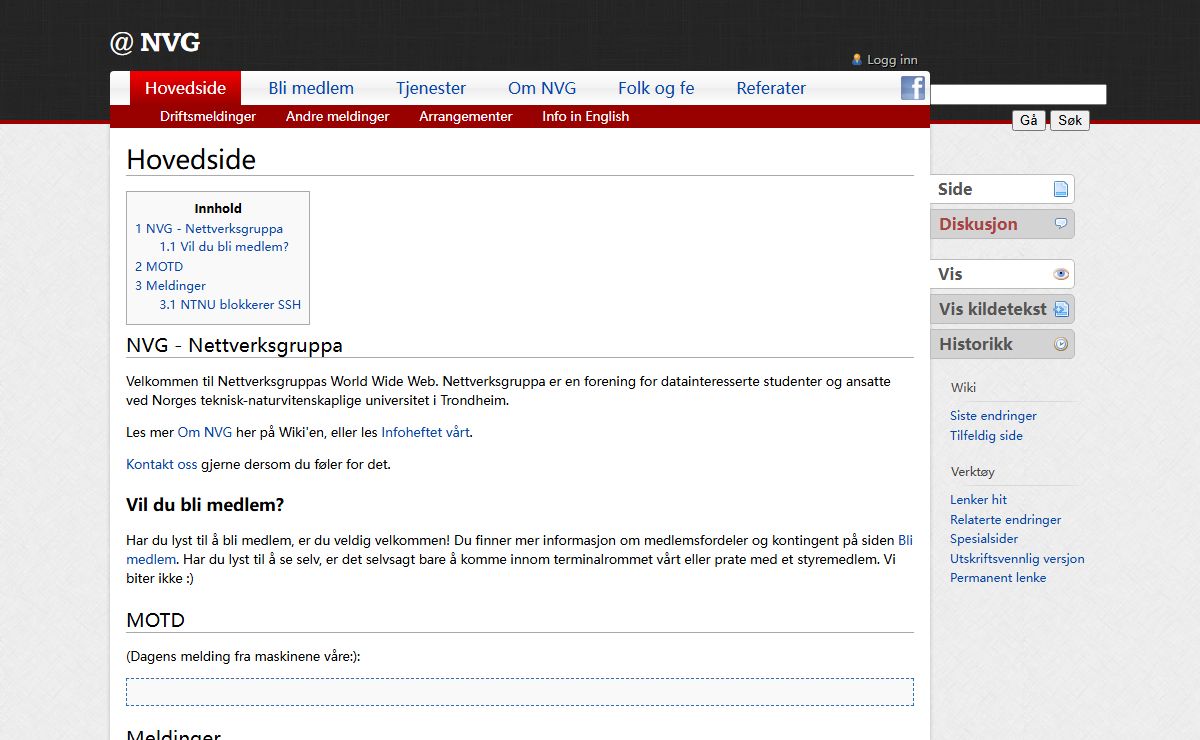The width and height of the screenshot is (1200, 740).
Task: Click the NVG - Nettverksgruppa section heading
Action: coord(234,345)
